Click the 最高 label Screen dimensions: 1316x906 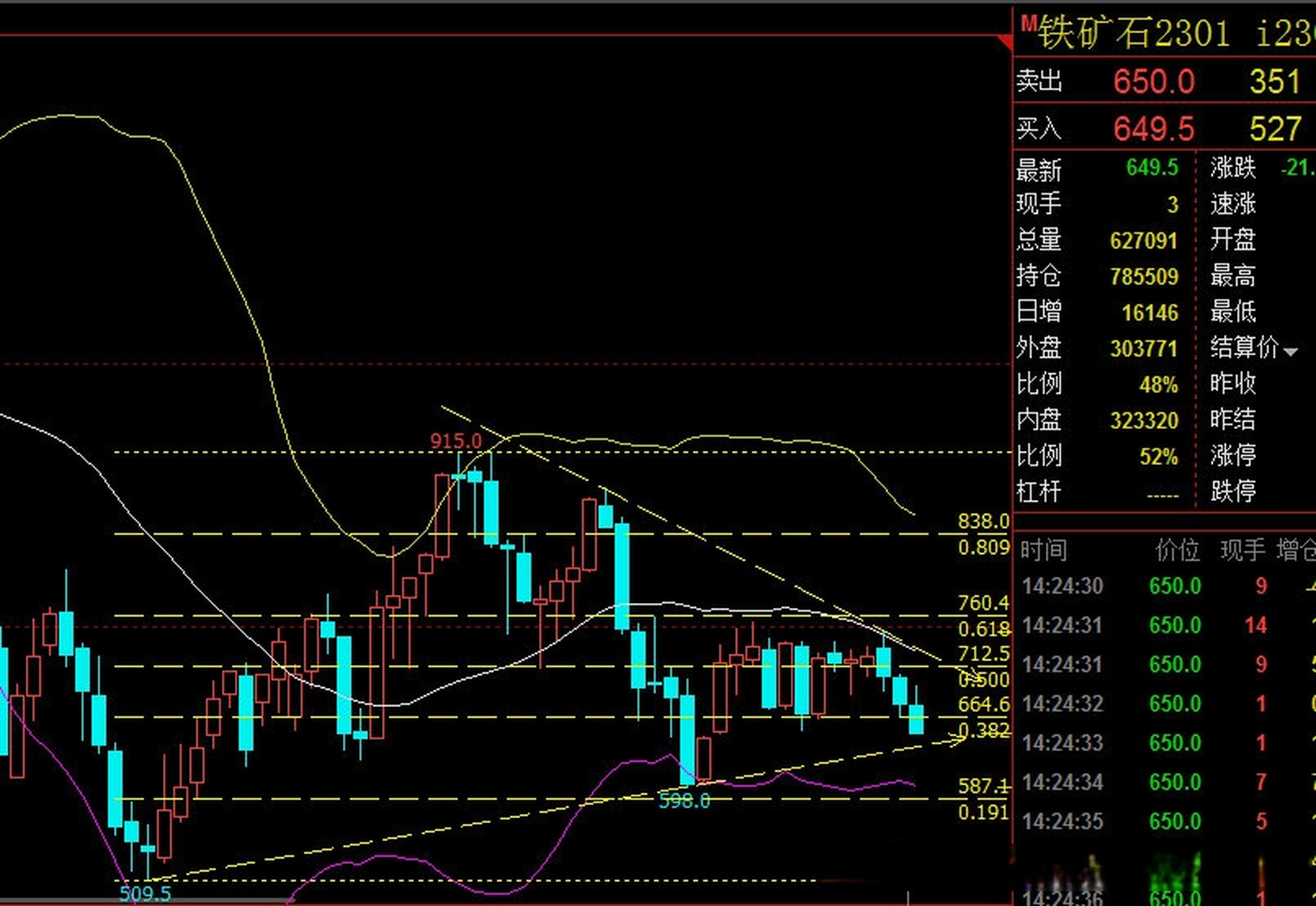[1233, 275]
